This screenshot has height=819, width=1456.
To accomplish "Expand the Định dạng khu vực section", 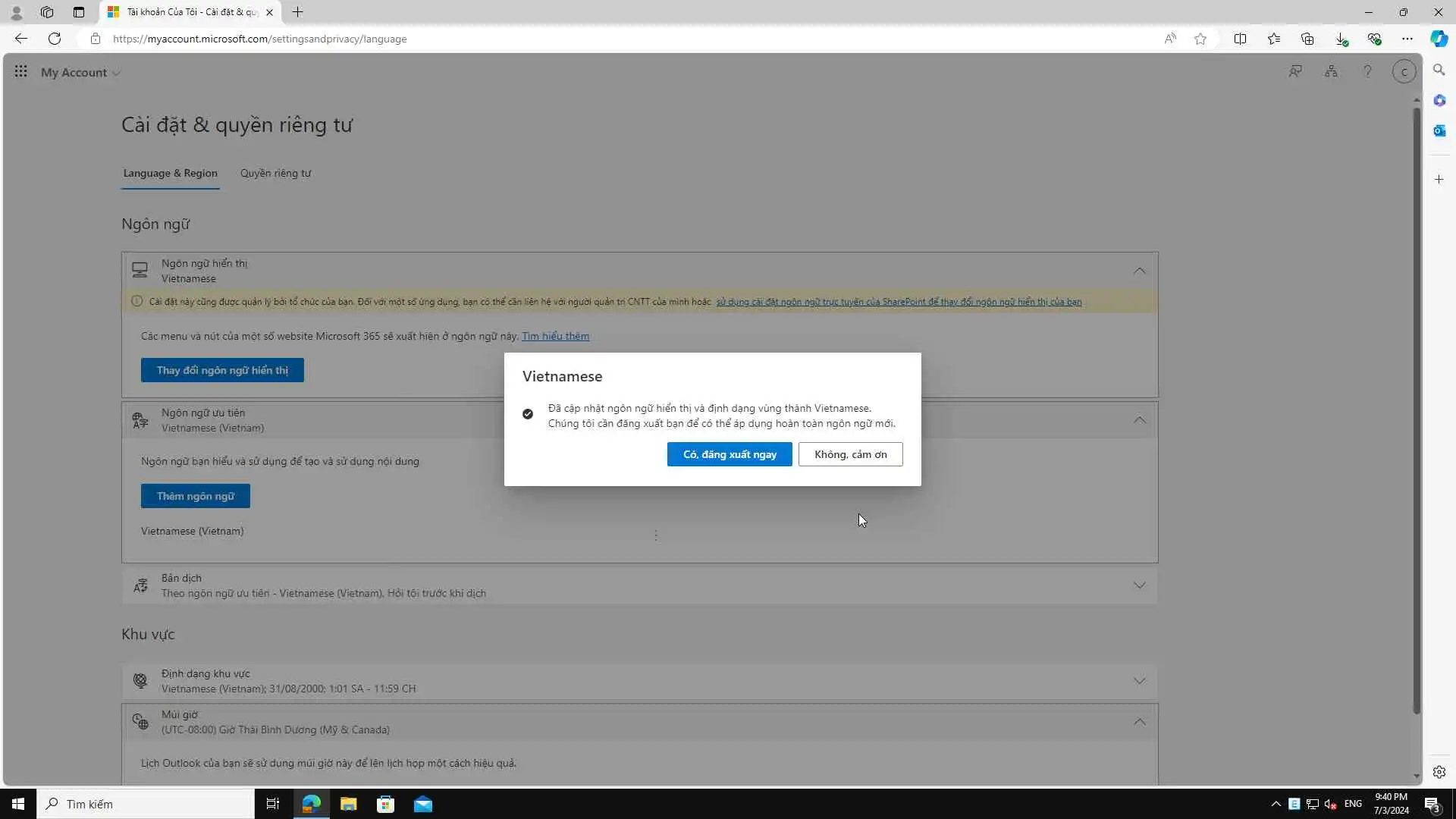I will coord(1139,681).
